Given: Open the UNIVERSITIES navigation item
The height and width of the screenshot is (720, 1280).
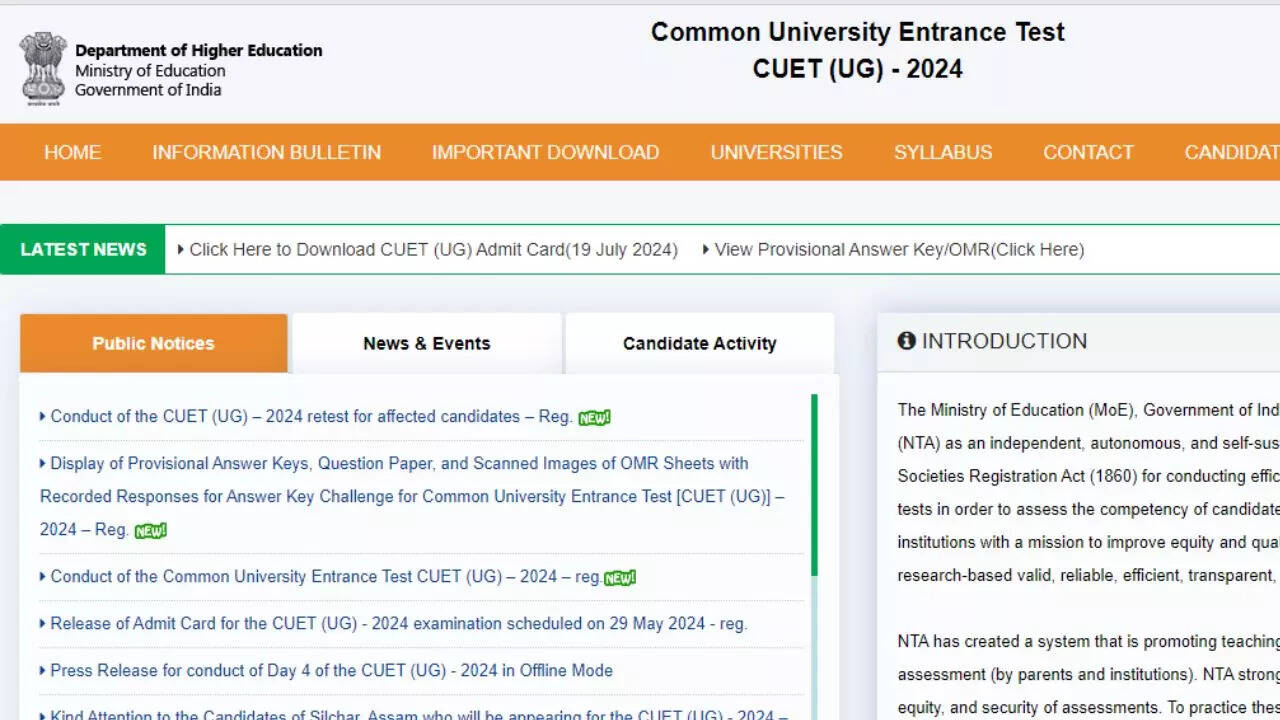Looking at the screenshot, I should coord(776,152).
